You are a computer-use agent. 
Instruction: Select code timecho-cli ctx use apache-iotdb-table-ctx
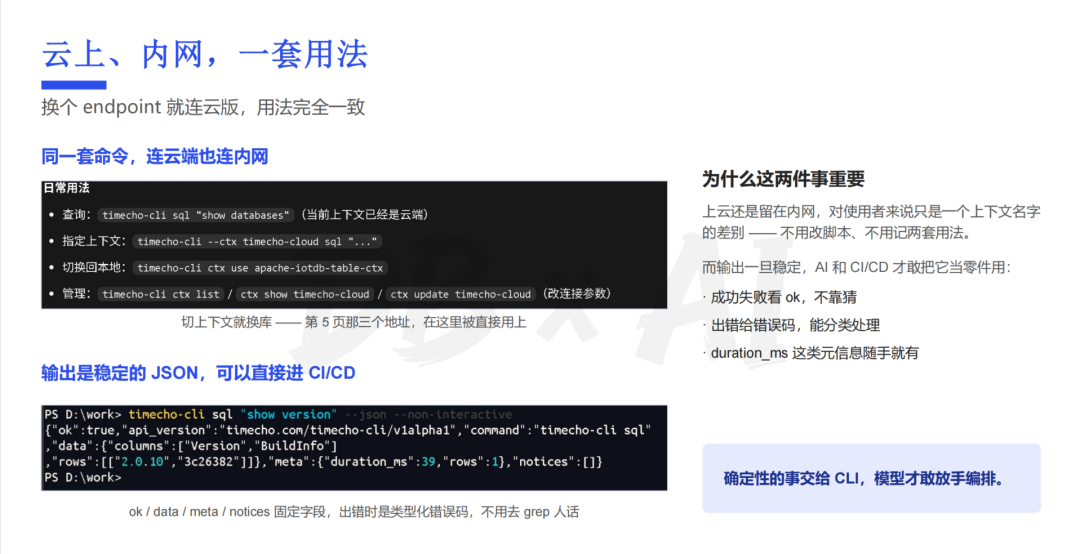(x=260, y=267)
